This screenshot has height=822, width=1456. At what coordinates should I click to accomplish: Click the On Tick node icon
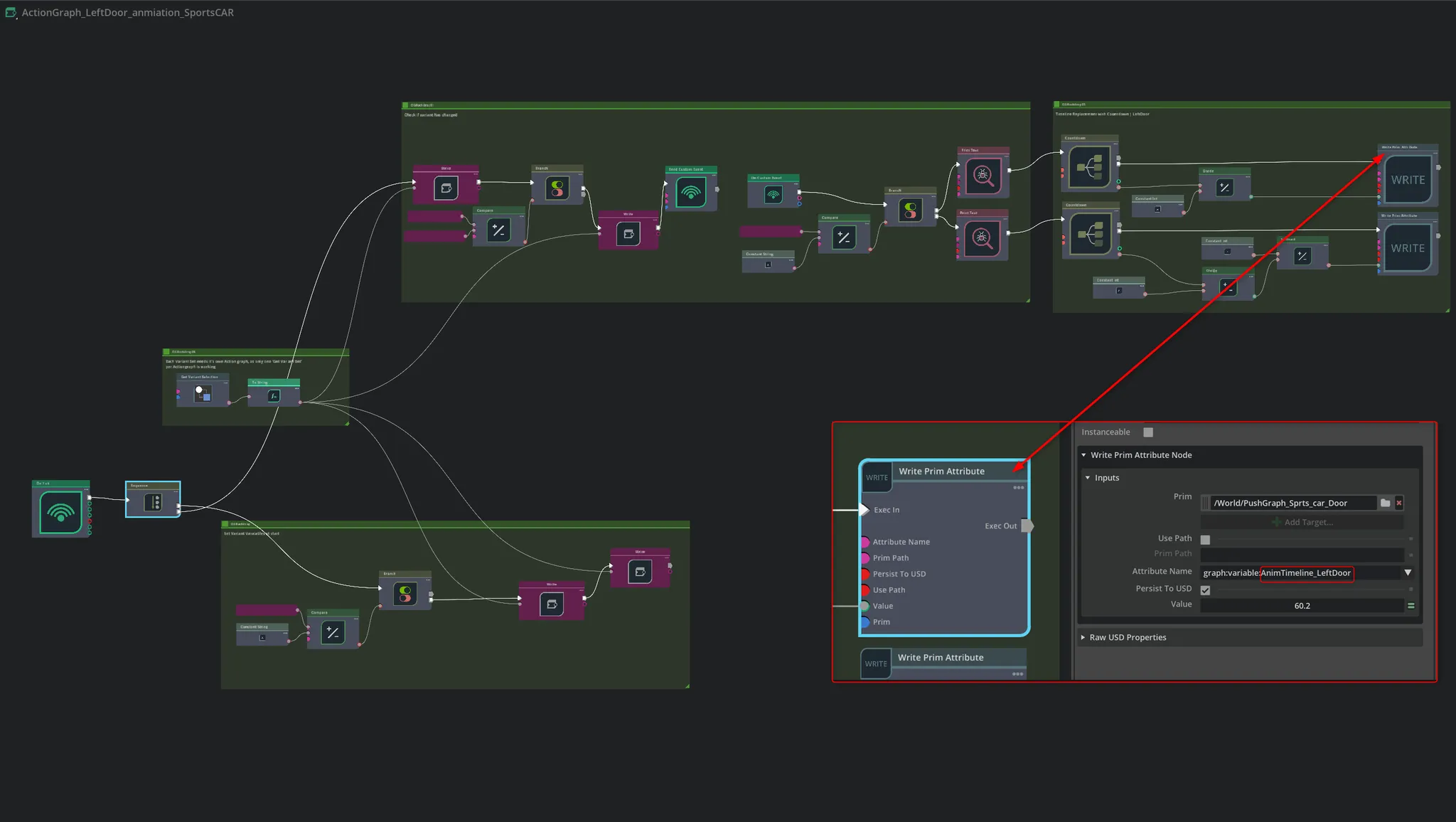[x=60, y=512]
